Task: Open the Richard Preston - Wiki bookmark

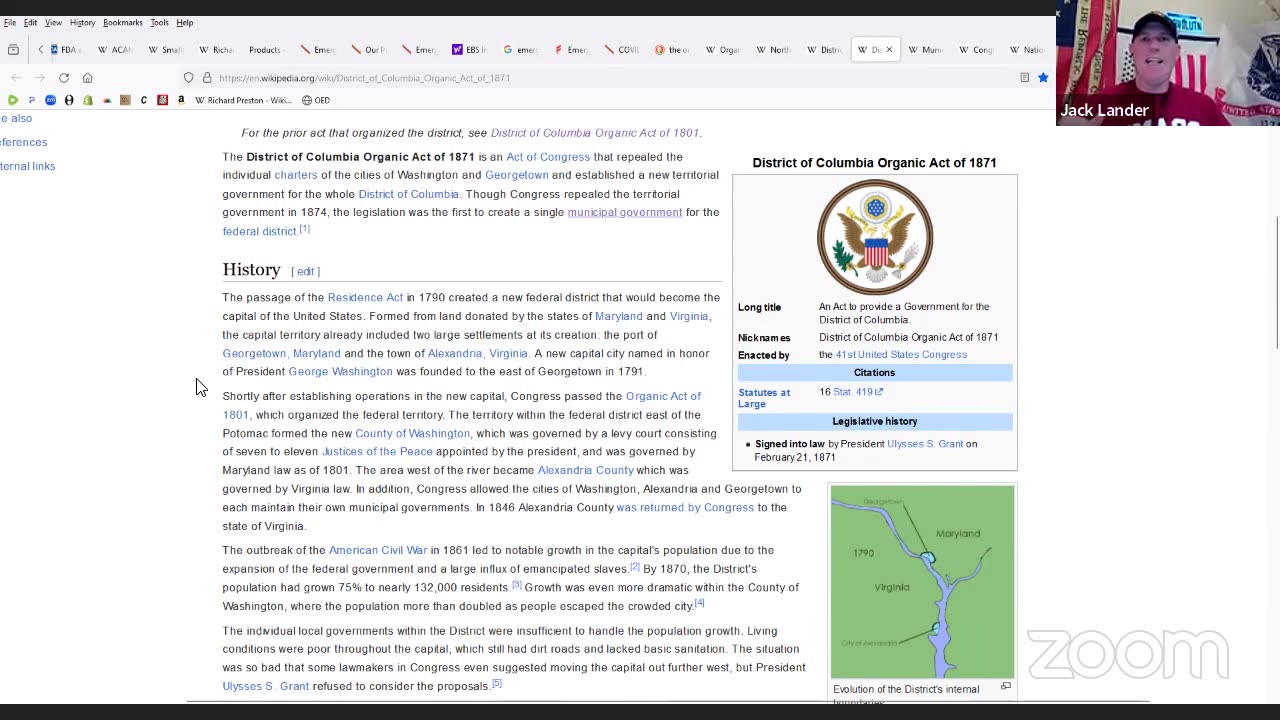Action: click(x=242, y=100)
